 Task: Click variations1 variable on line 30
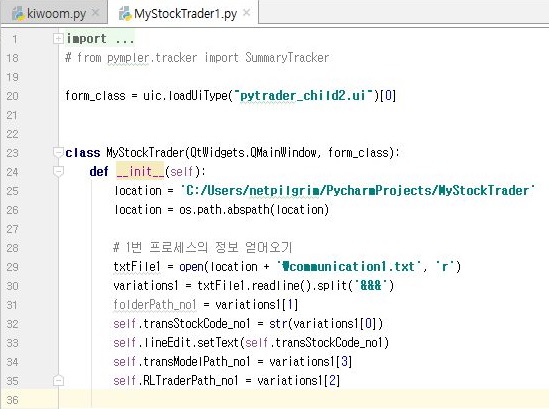tap(146, 286)
